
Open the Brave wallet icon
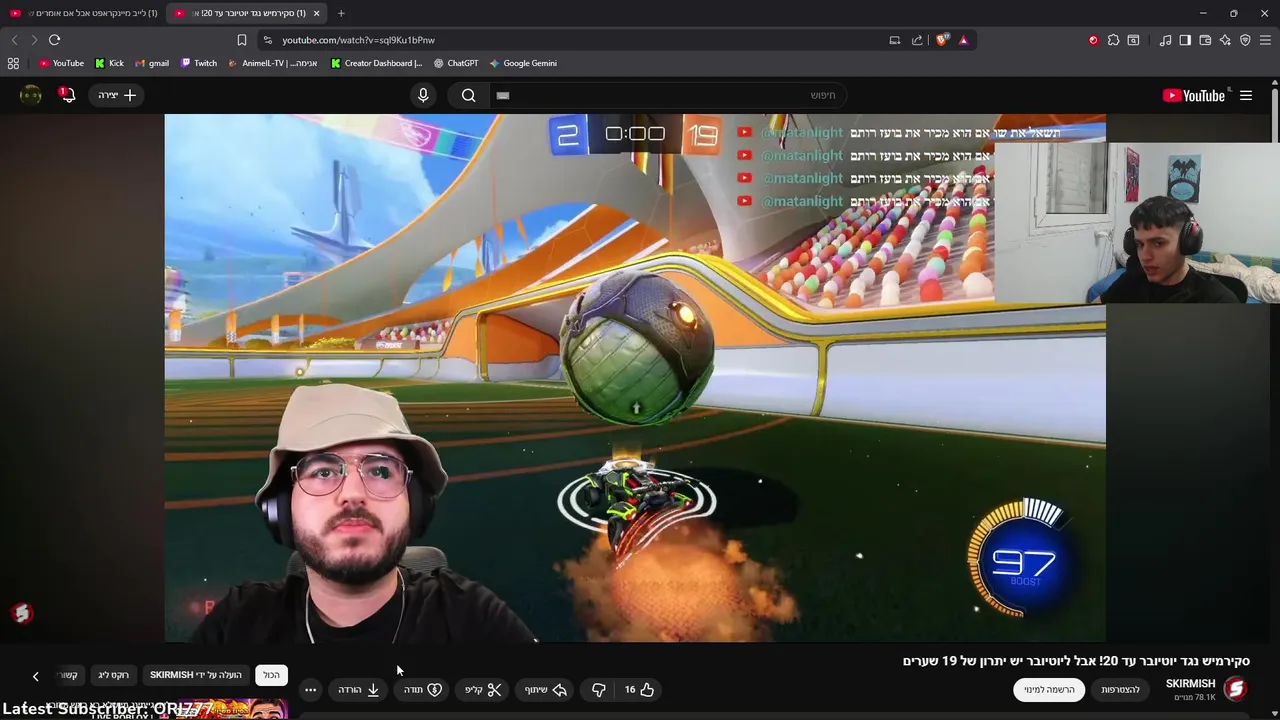coord(1205,40)
